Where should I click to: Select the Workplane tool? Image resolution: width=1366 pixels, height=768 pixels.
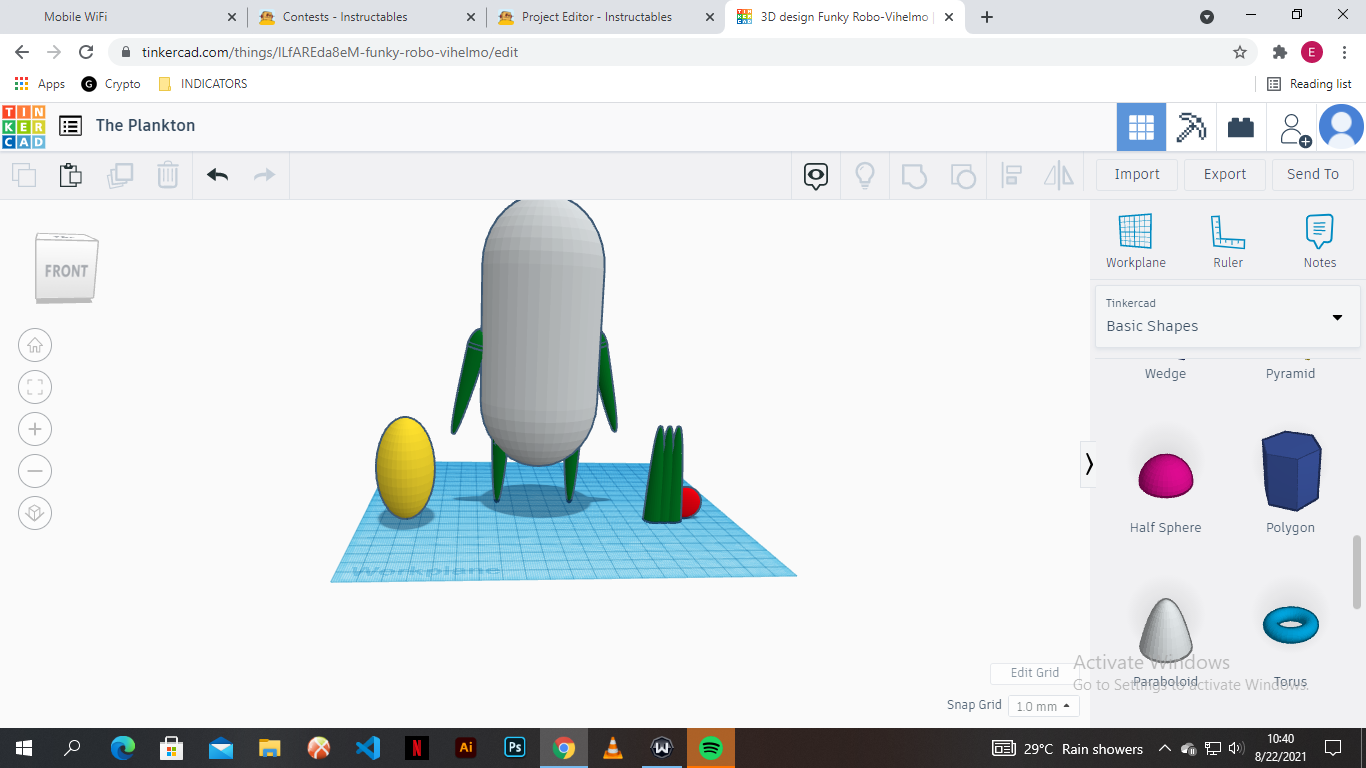(1136, 241)
